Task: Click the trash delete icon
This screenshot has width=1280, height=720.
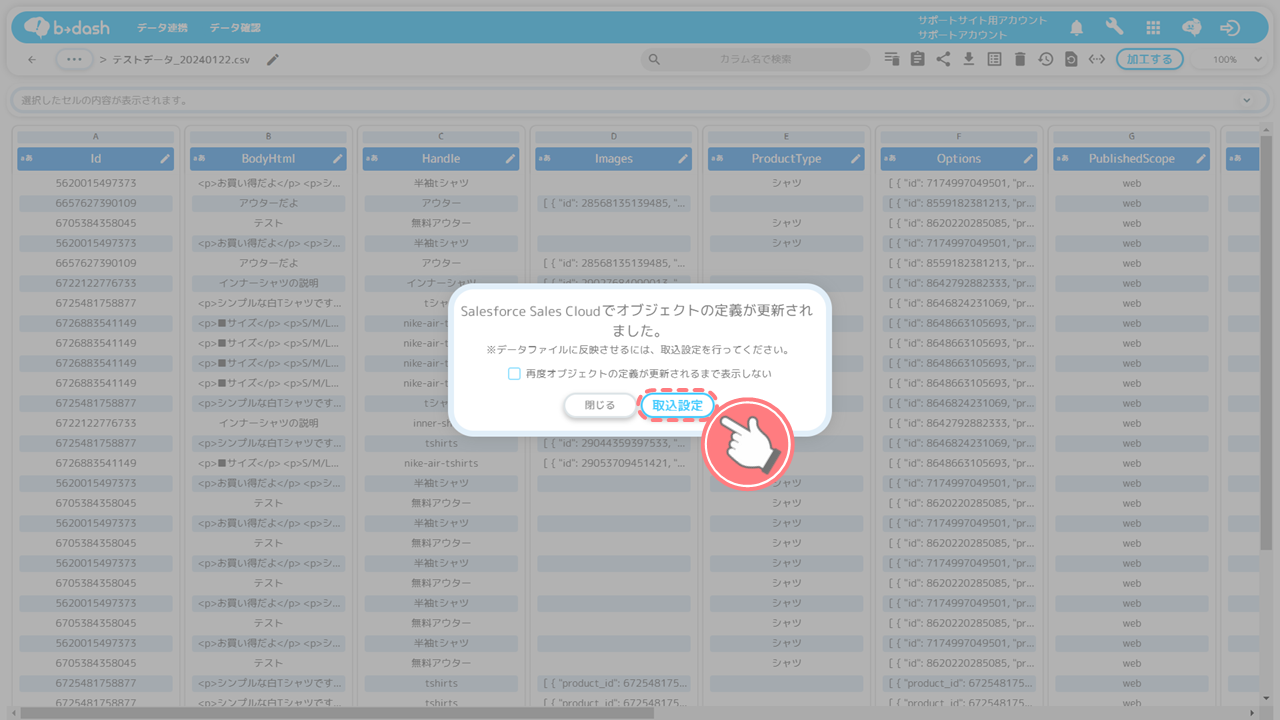Action: coord(1020,59)
